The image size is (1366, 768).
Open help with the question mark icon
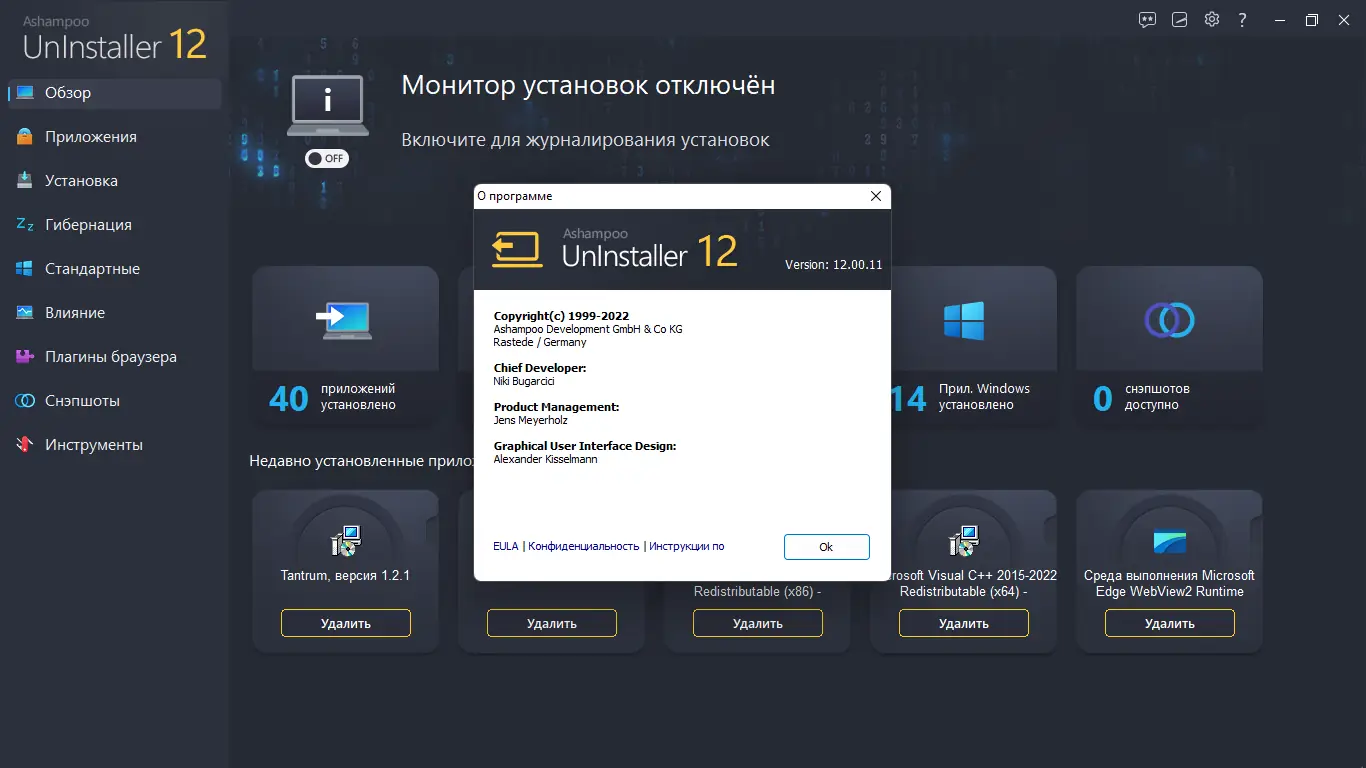tap(1243, 19)
